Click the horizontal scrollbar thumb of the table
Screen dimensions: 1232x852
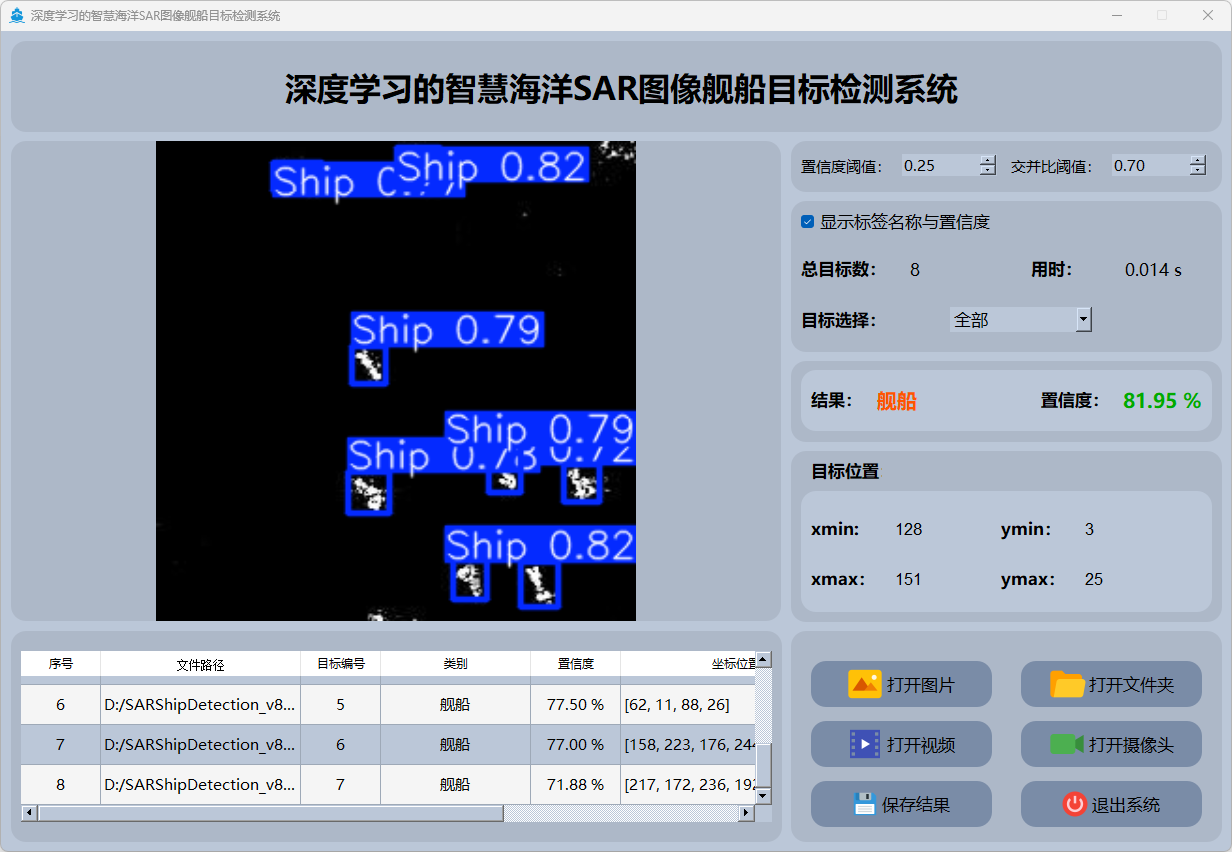coord(271,813)
